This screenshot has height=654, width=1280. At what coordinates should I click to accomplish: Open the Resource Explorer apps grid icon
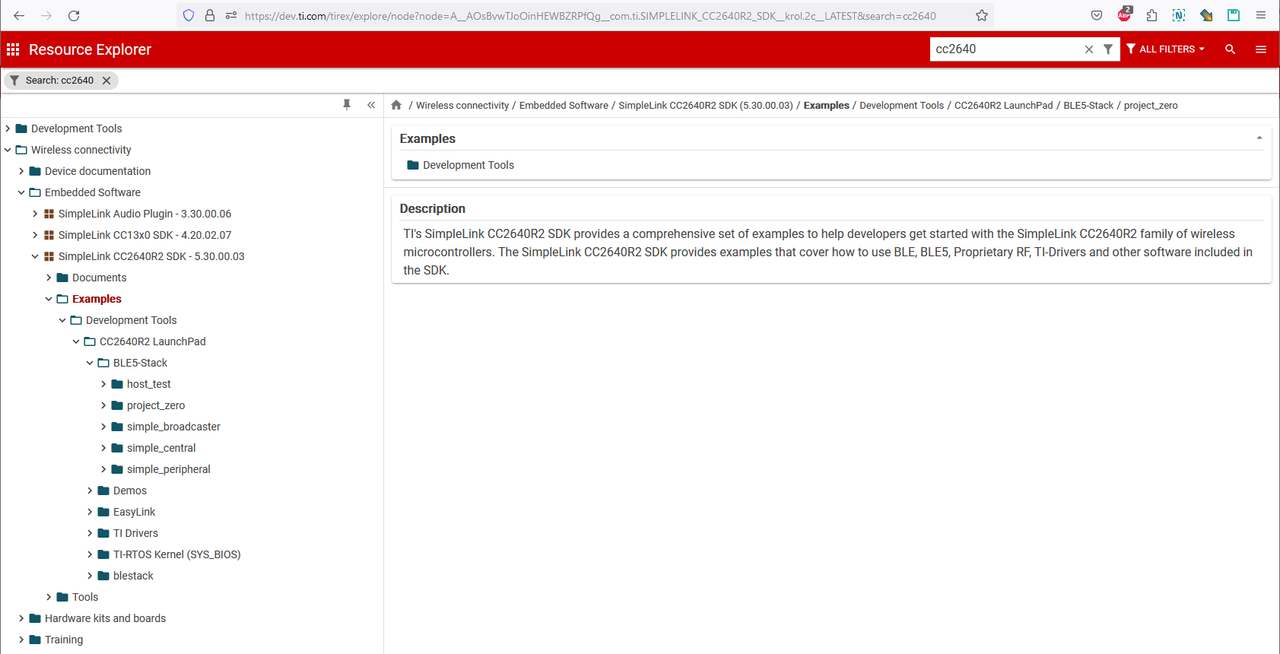[13, 49]
